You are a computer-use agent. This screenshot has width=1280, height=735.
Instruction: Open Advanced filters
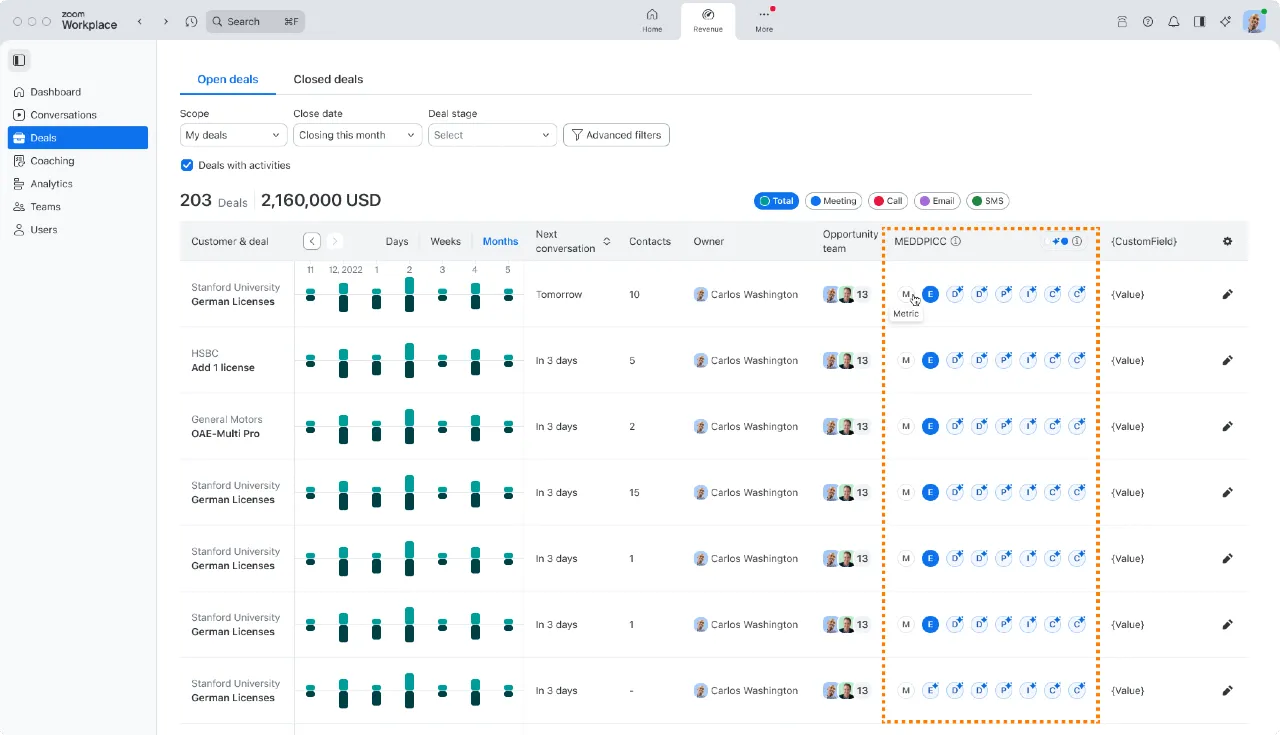click(616, 135)
